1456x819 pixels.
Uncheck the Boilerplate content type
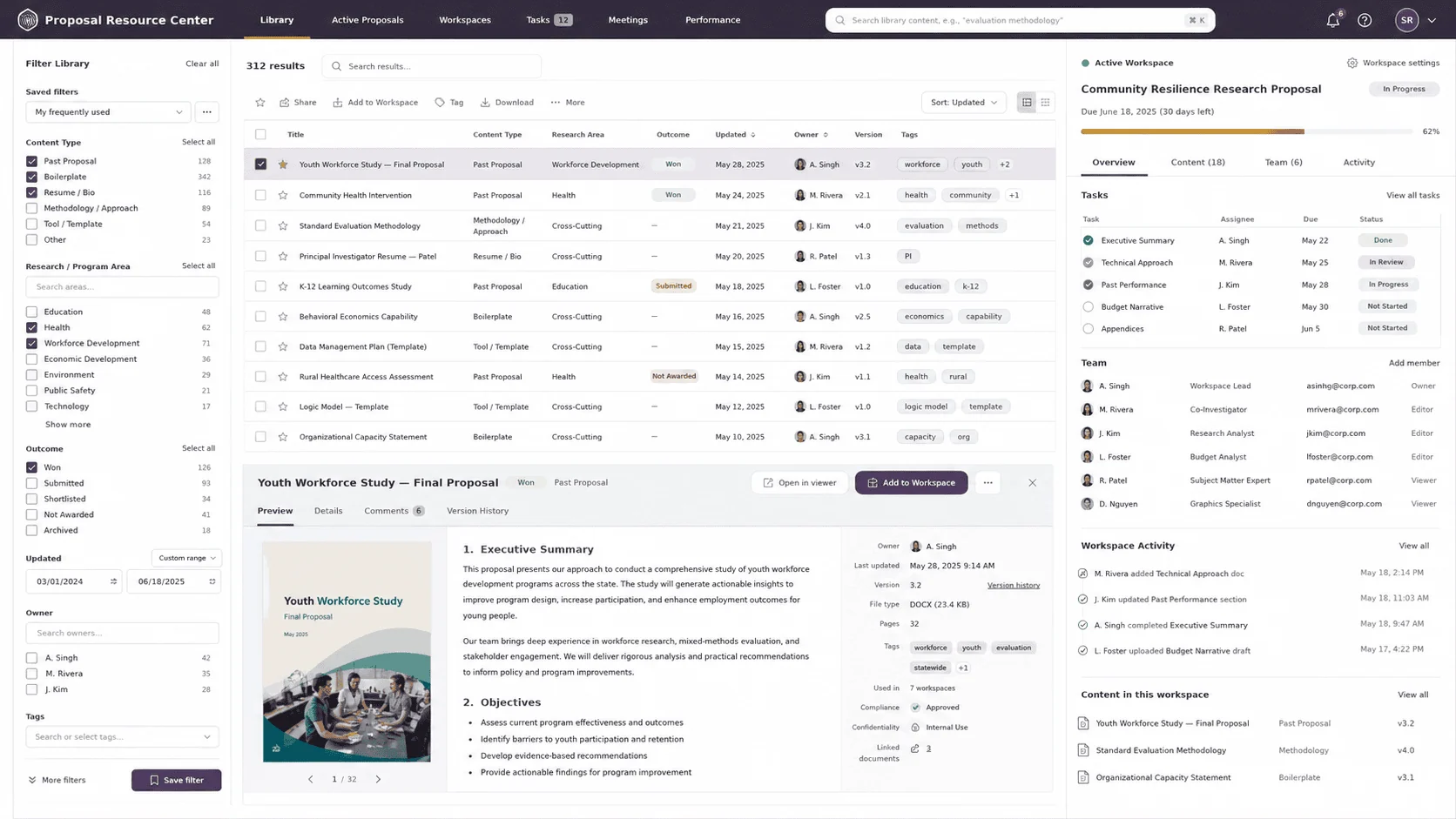point(31,177)
